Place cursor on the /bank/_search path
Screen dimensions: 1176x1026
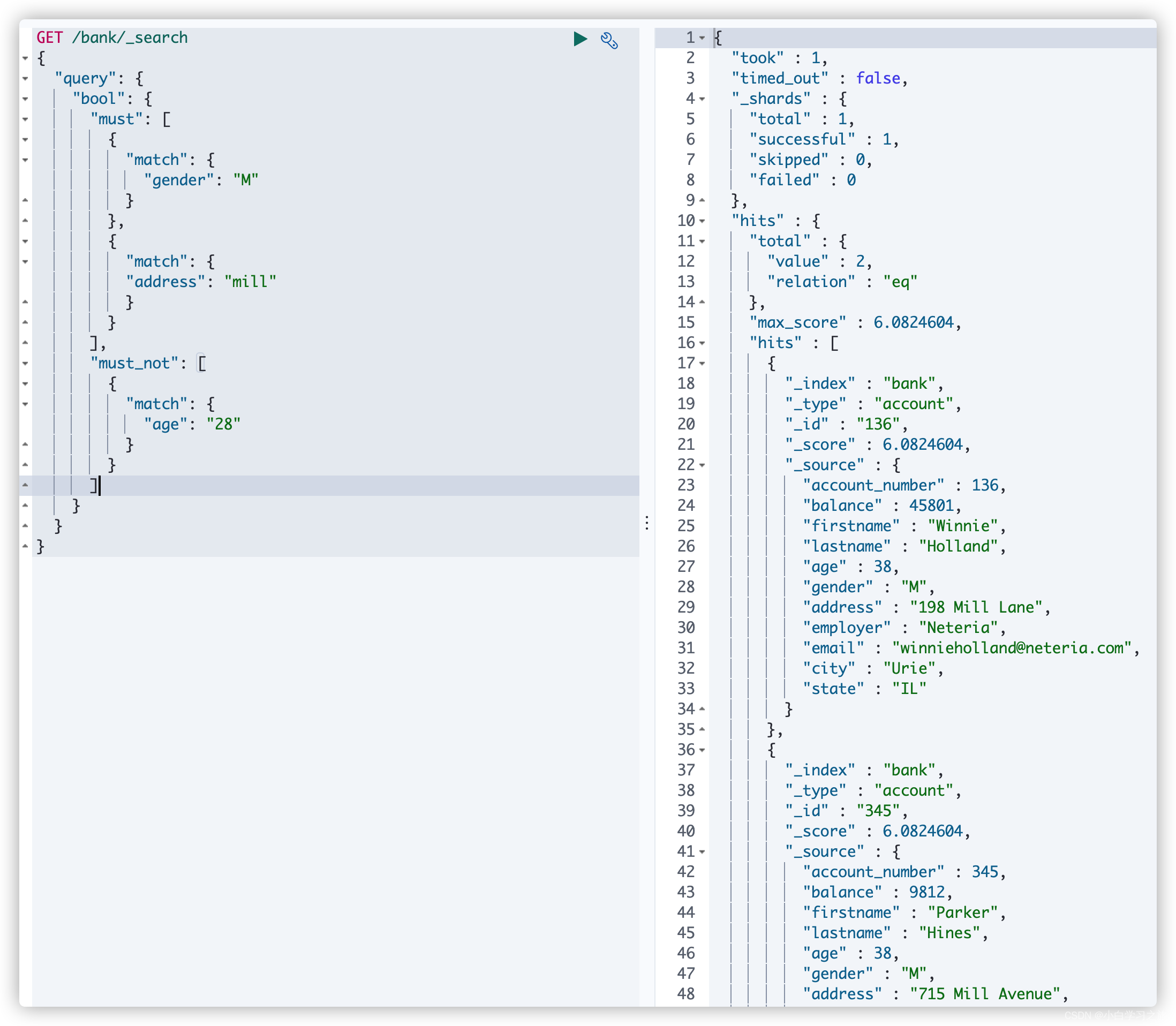pyautogui.click(x=130, y=38)
